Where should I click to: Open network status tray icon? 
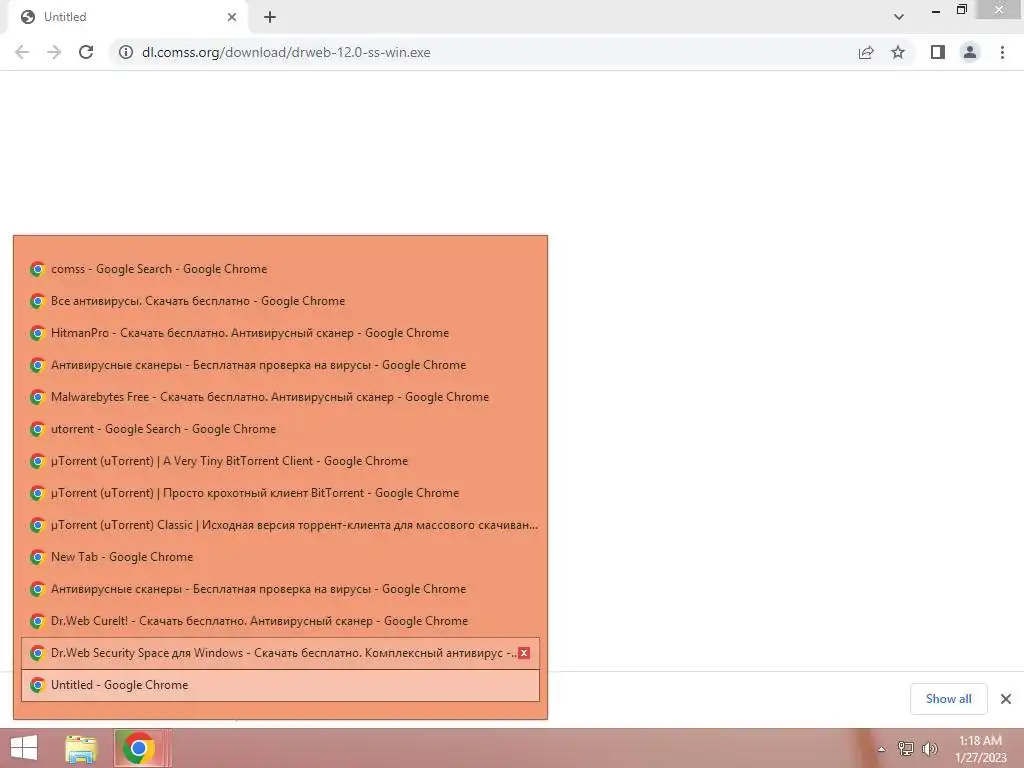(906, 748)
